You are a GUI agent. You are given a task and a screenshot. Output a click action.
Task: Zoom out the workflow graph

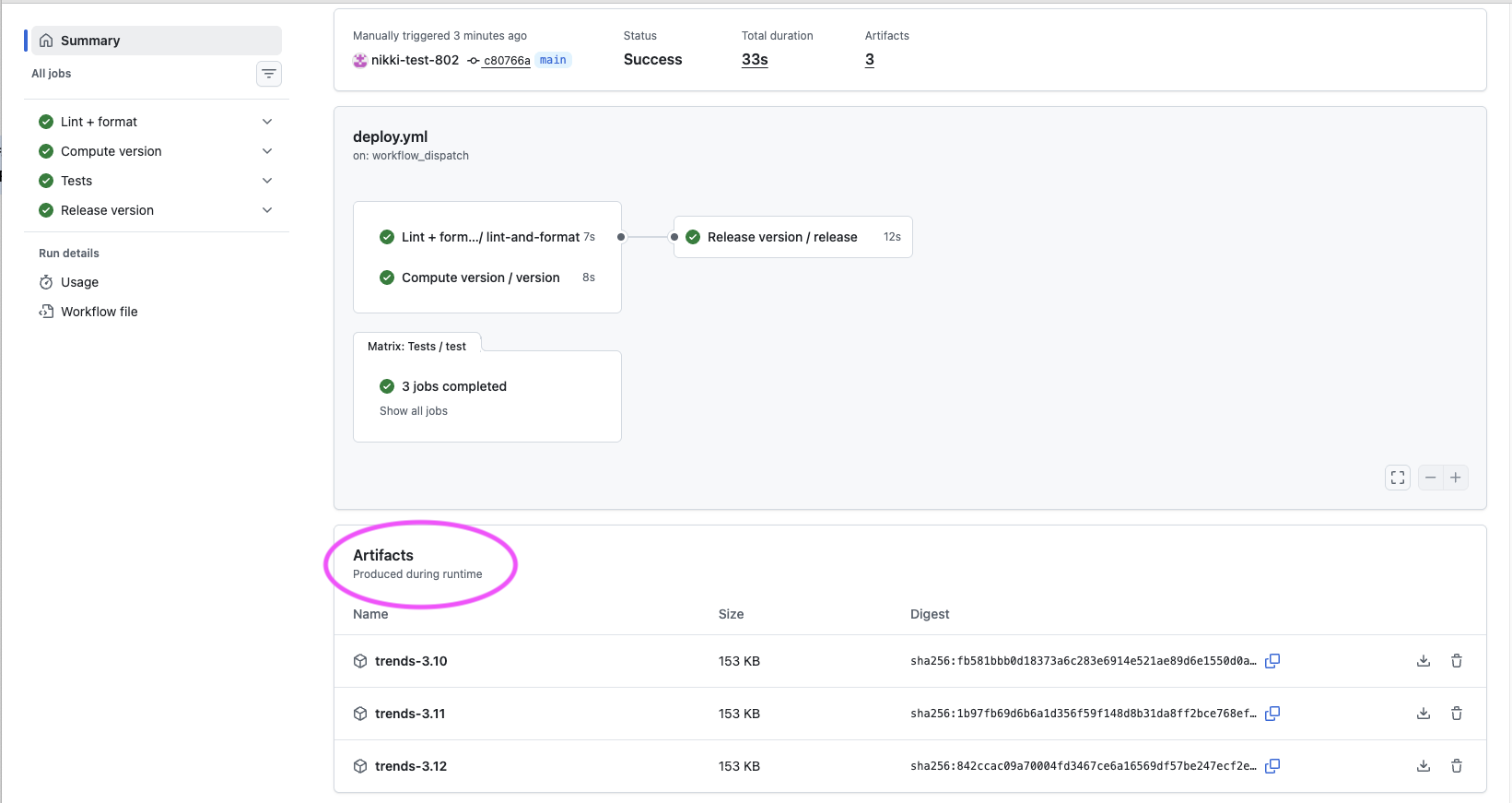tap(1430, 478)
